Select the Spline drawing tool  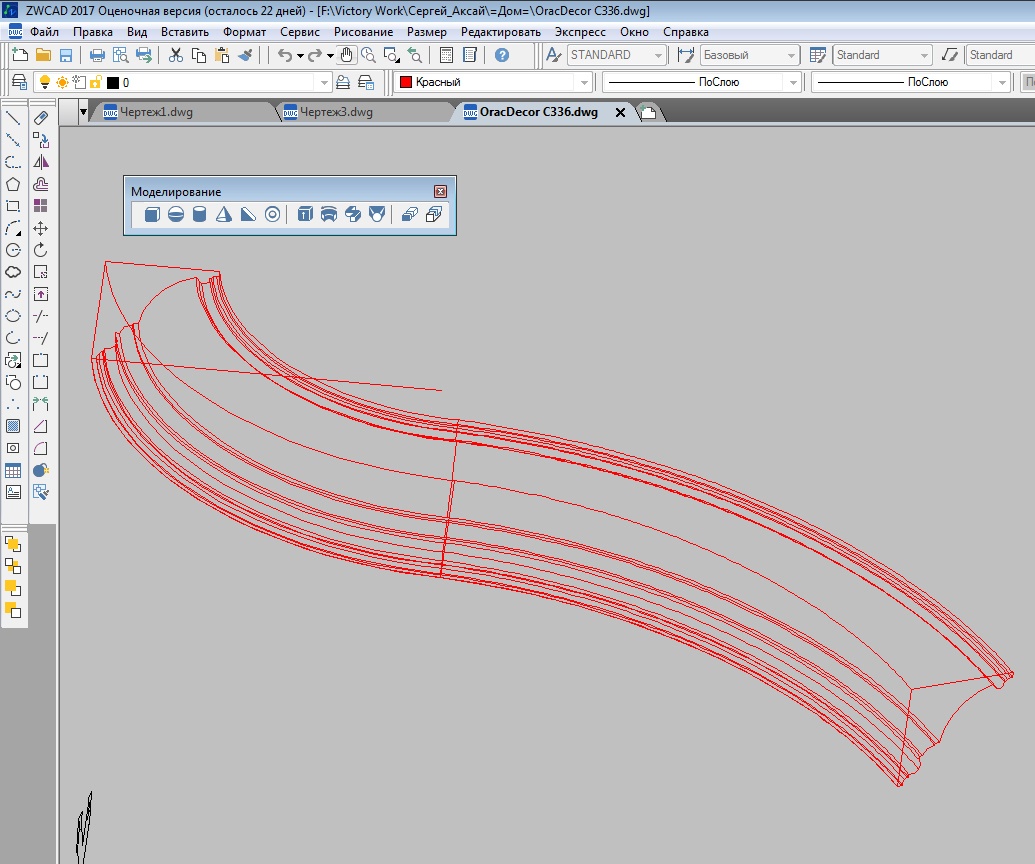(13, 294)
